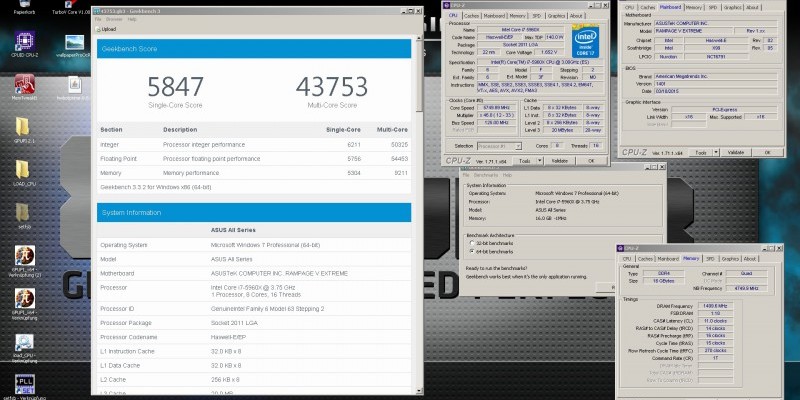Open the wallpaper image file on desktop
This screenshot has width=800, height=400.
pos(74,44)
